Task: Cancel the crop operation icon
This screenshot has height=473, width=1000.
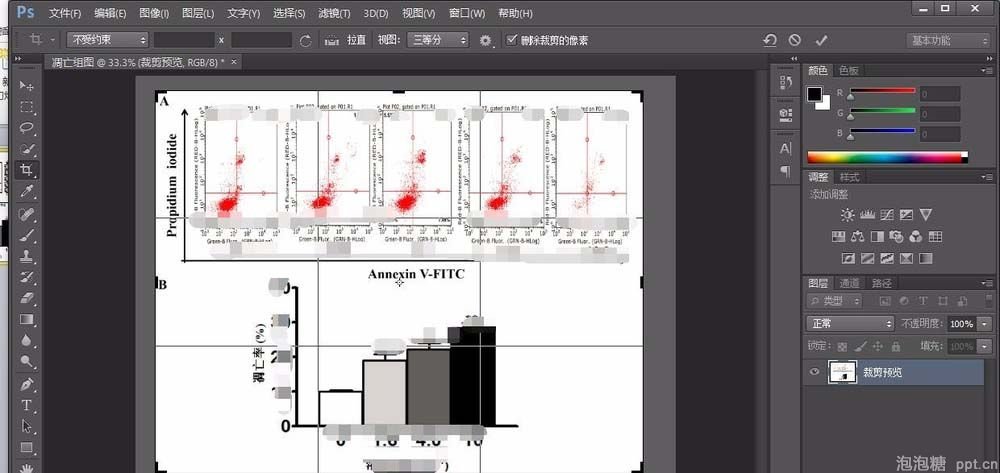Action: point(794,40)
